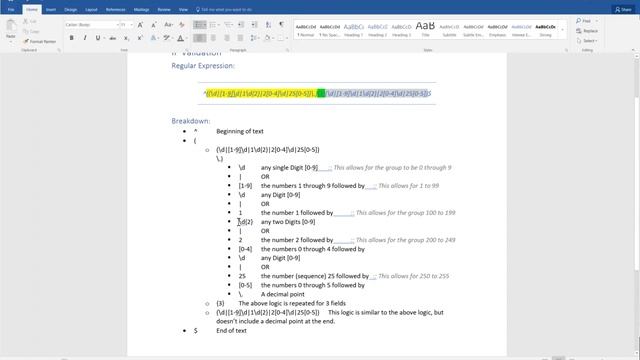This screenshot has width=640, height=360.
Task: Toggle Italic formatting
Action: 85,38
